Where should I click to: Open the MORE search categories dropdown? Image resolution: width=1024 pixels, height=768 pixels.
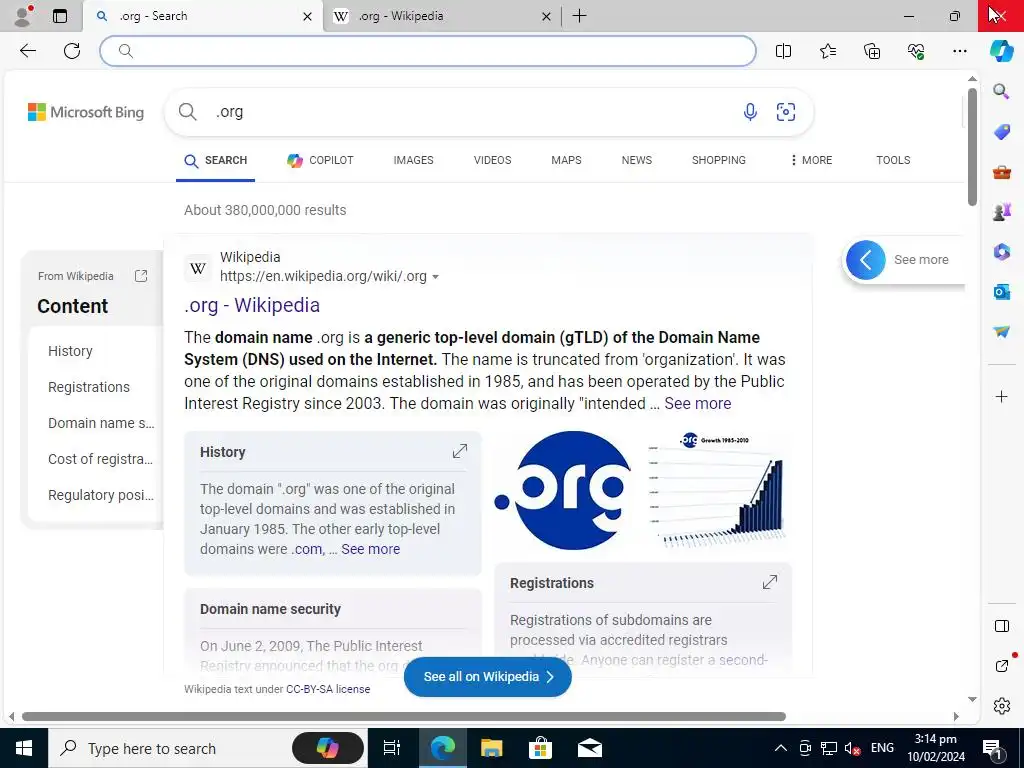(811, 160)
